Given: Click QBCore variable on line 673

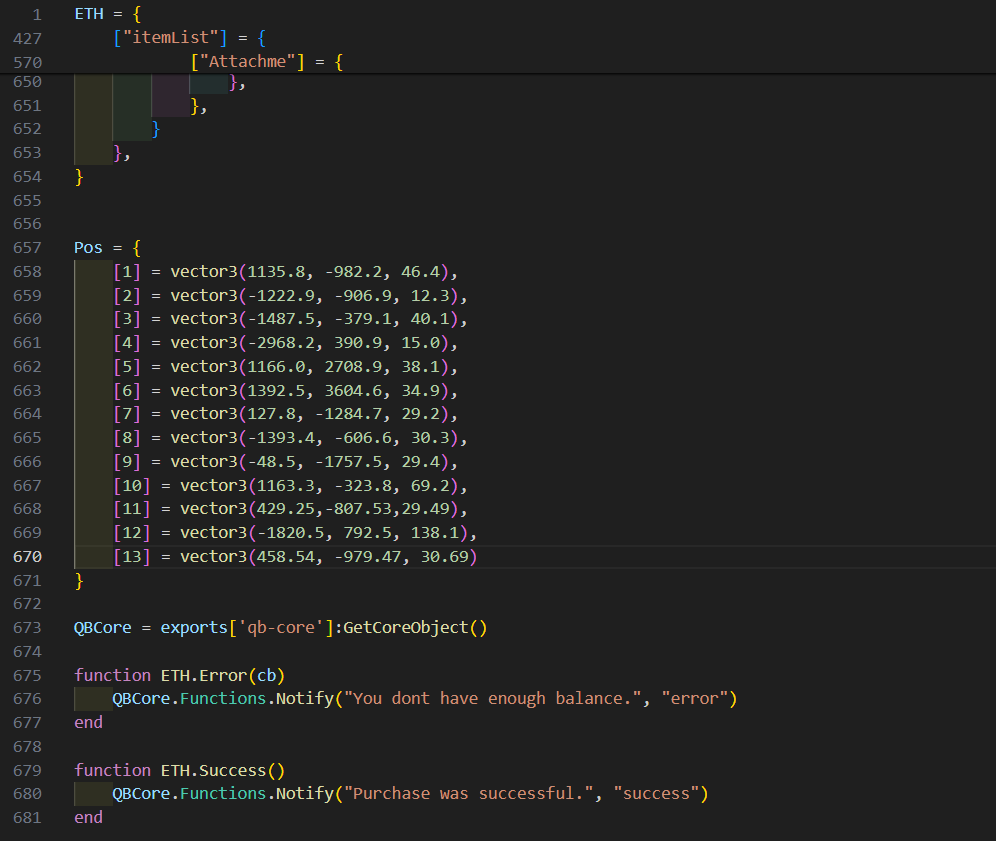Looking at the screenshot, I should point(103,628).
